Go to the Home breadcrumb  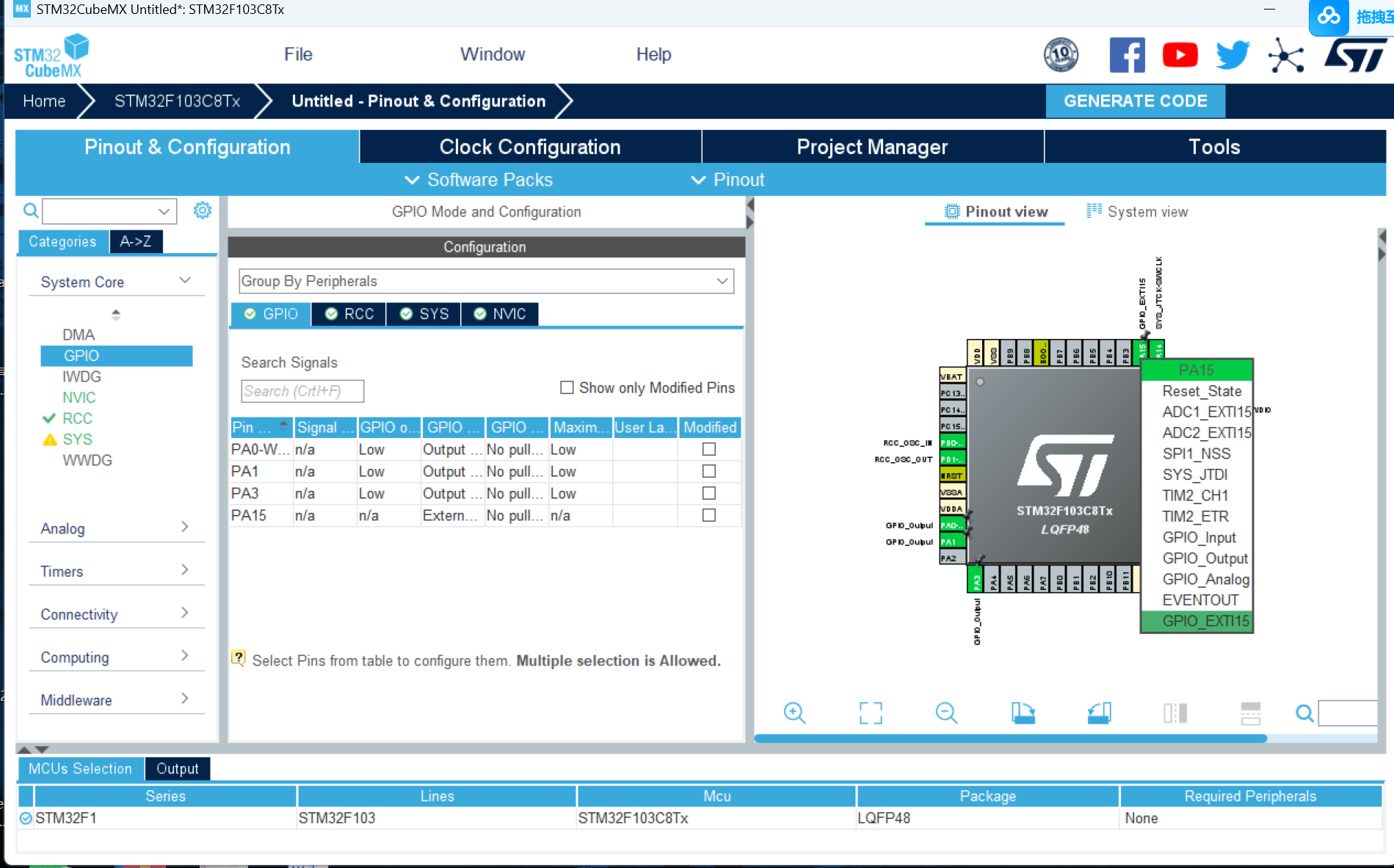[x=44, y=101]
